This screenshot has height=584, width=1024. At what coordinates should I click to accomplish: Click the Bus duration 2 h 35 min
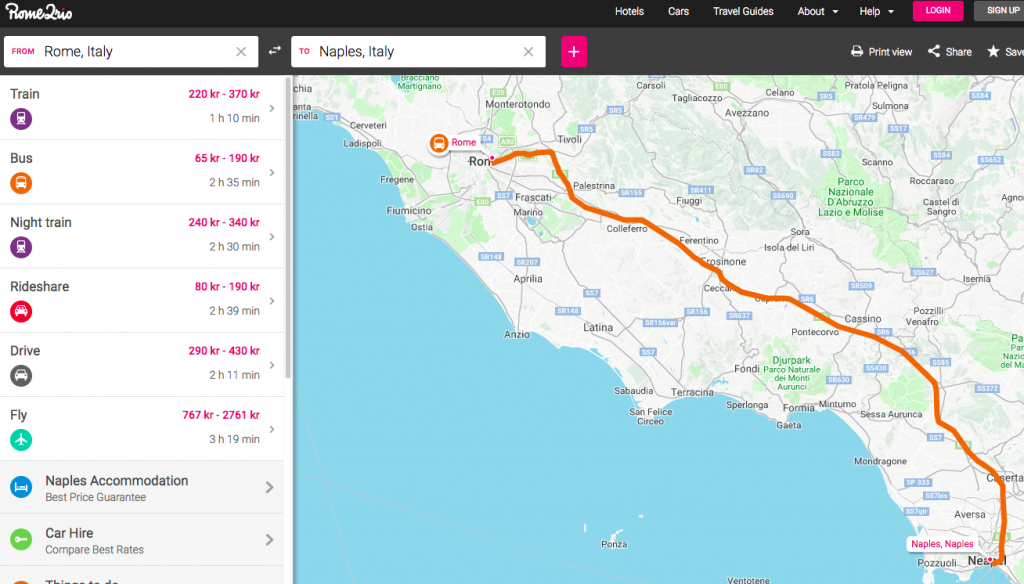[234, 182]
